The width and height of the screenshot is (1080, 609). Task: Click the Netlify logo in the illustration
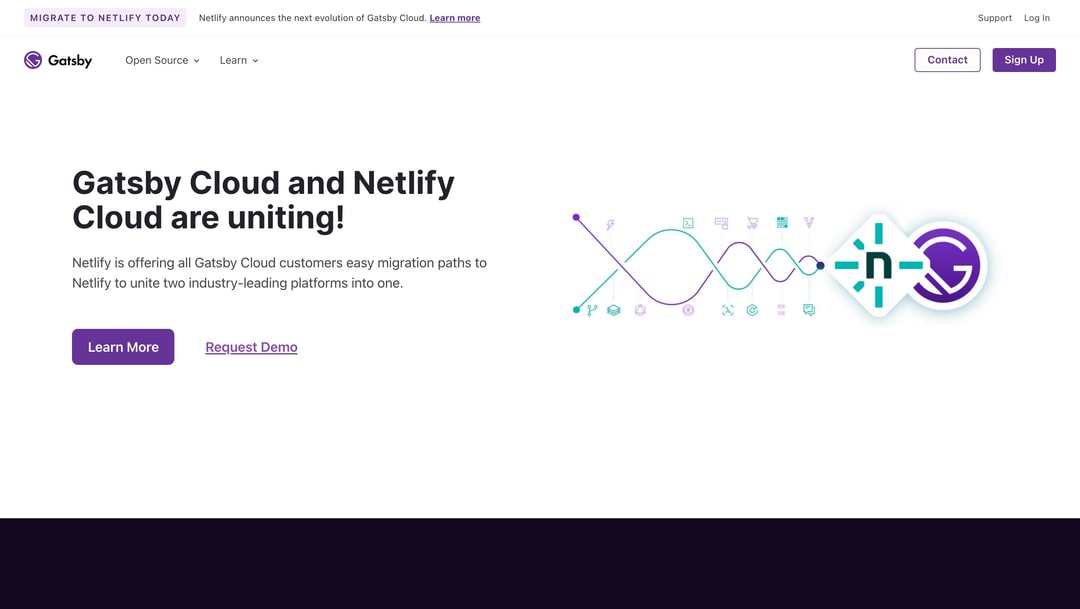(x=878, y=265)
